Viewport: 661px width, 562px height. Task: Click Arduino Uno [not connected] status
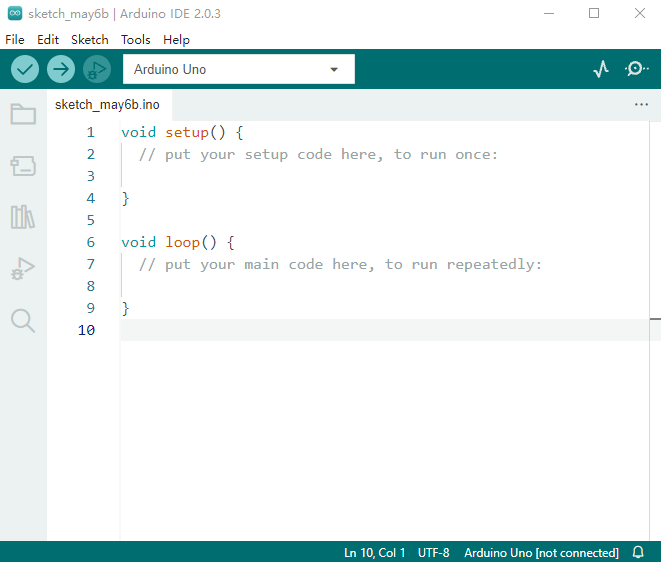click(x=541, y=552)
